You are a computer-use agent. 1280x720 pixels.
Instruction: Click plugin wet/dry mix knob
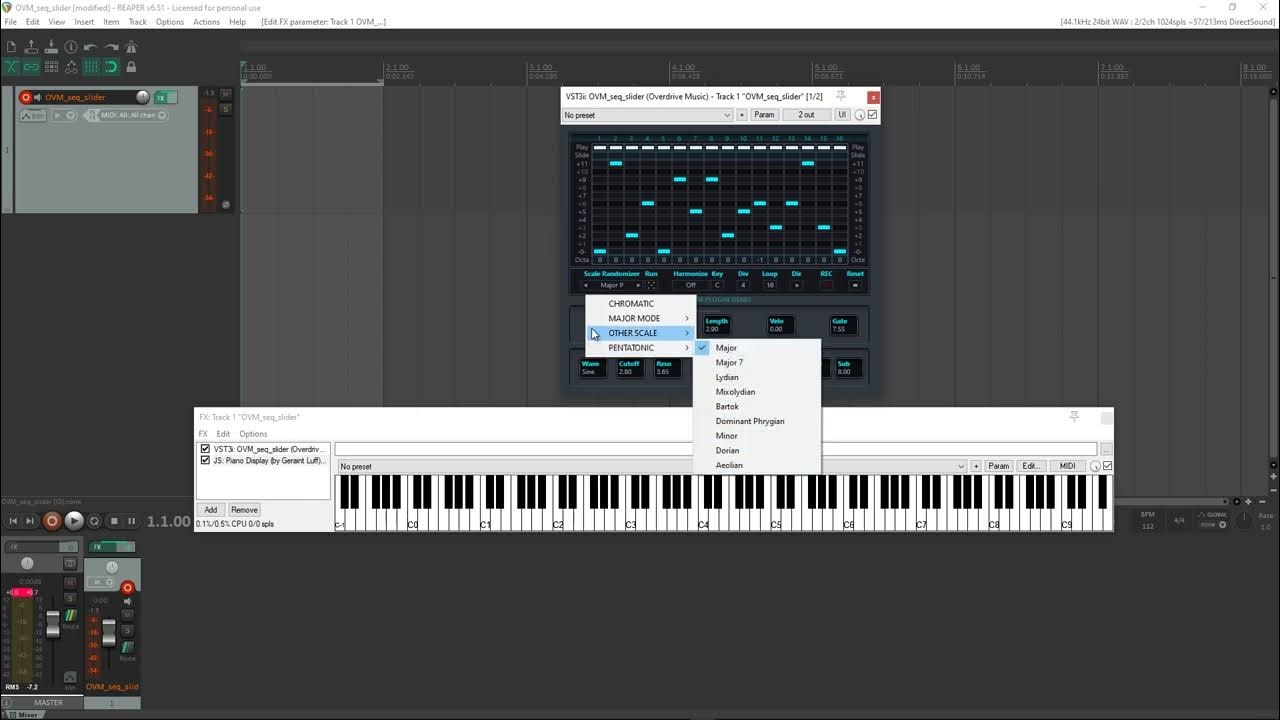[x=860, y=115]
